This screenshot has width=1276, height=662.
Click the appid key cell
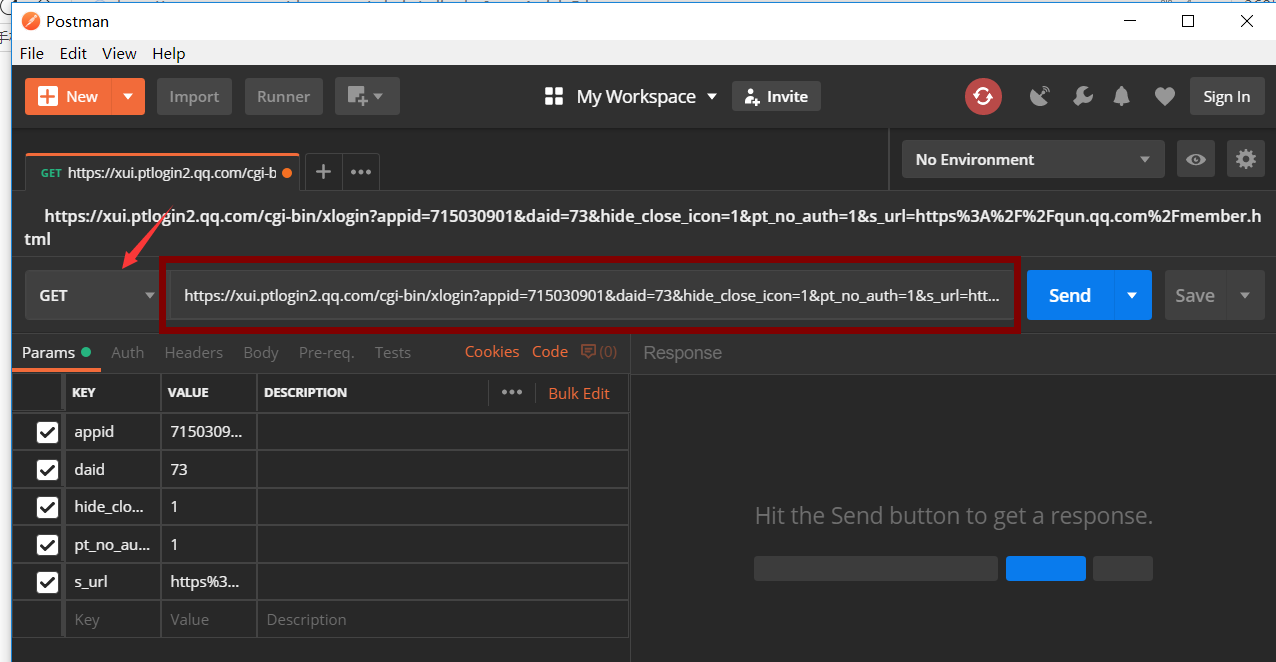tap(113, 432)
